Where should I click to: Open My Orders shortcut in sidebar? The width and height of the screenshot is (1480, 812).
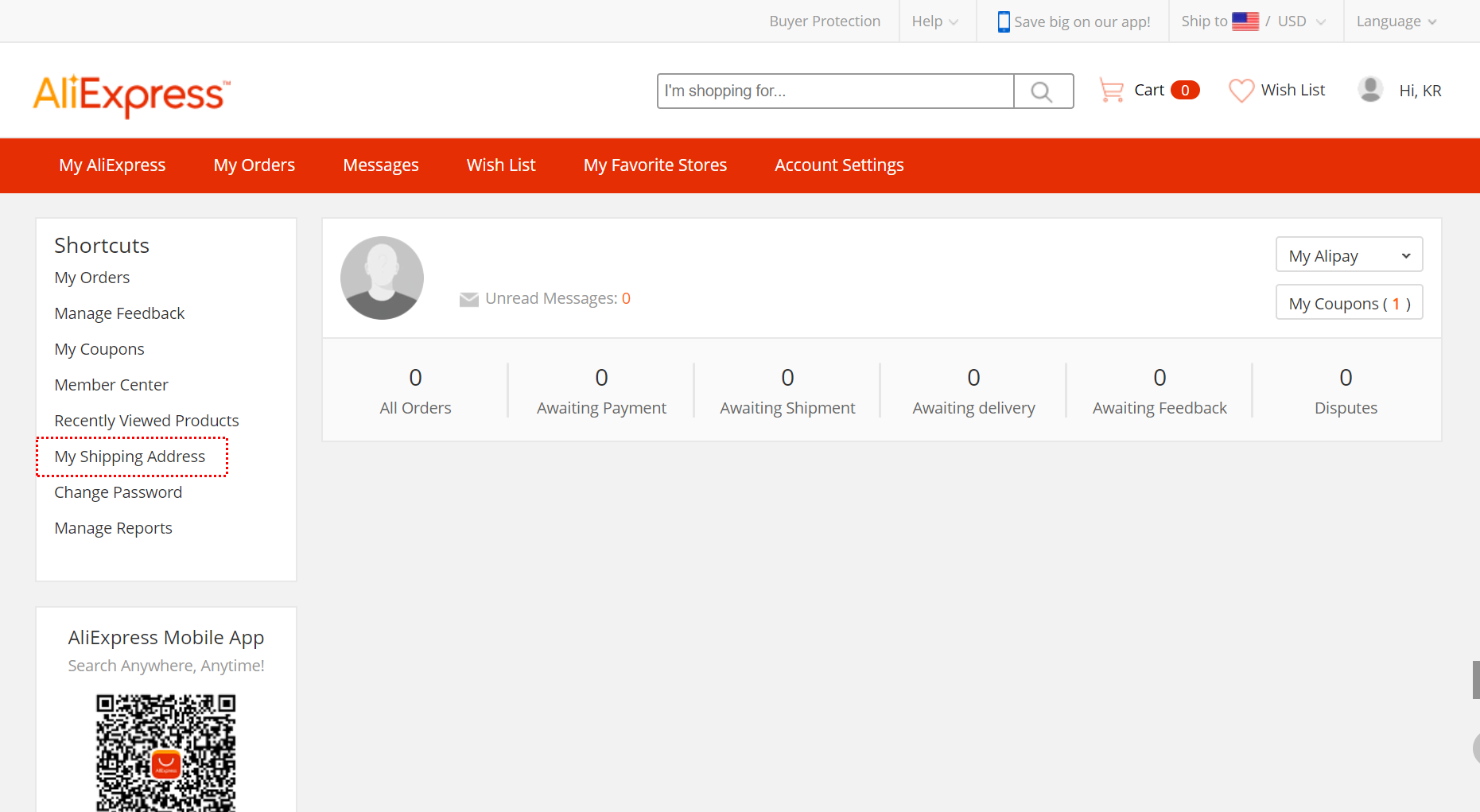92,278
